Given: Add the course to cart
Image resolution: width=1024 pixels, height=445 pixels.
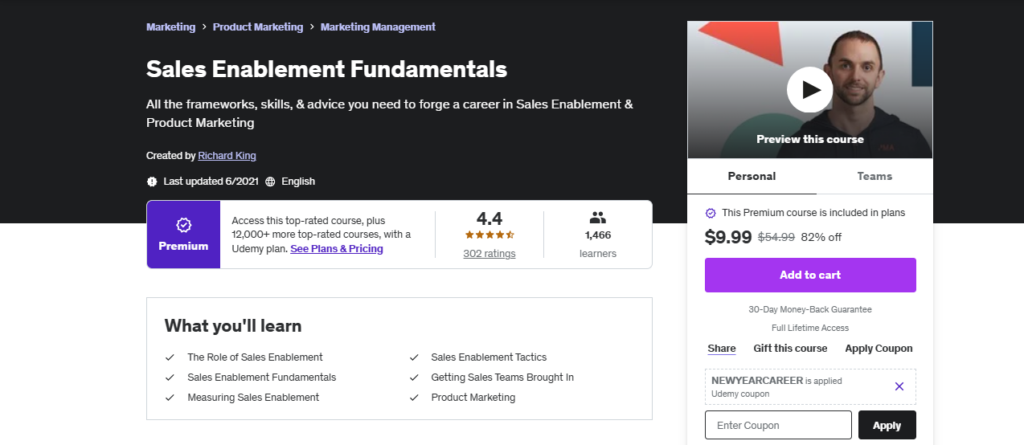Looking at the screenshot, I should point(810,275).
